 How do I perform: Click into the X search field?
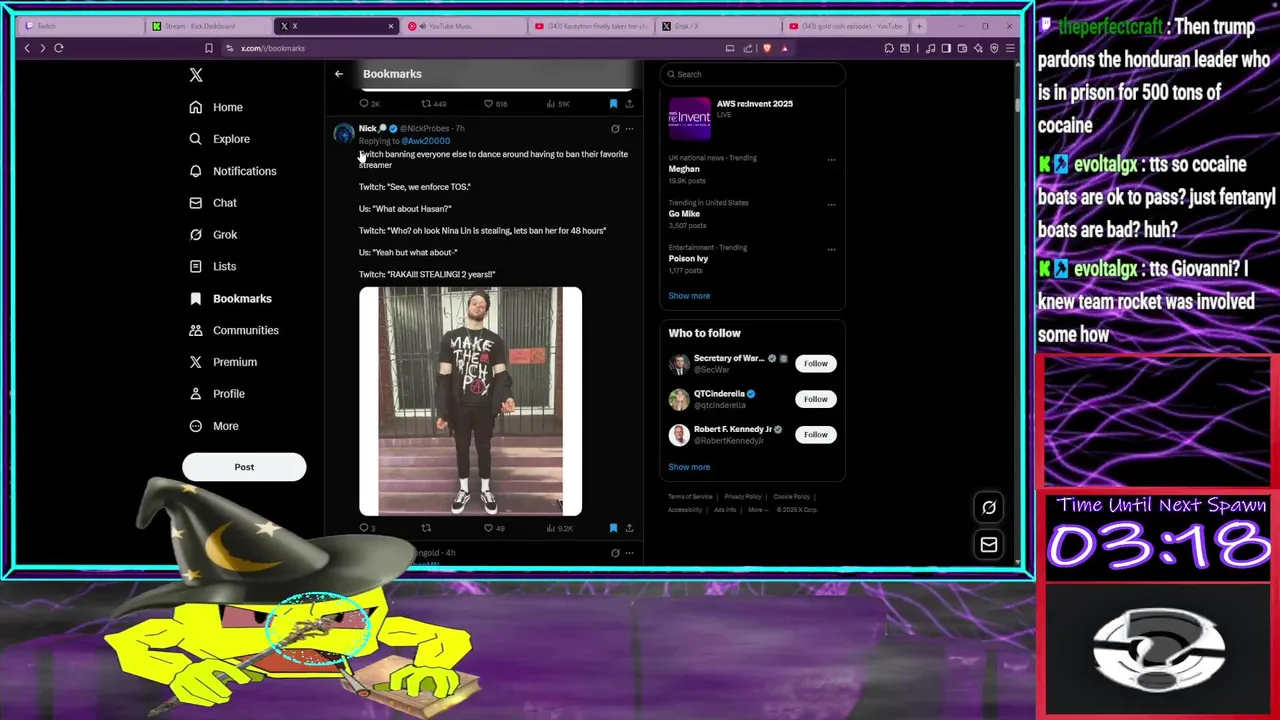(x=753, y=74)
